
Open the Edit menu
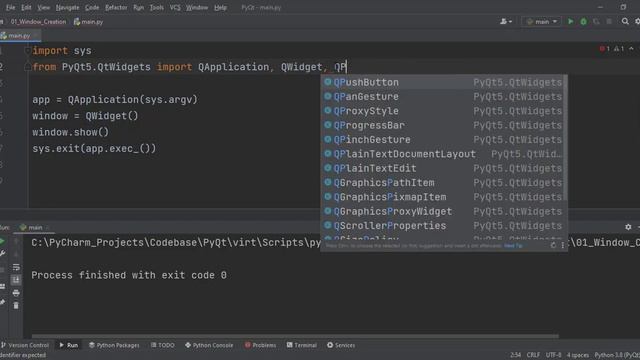pos(26,7)
